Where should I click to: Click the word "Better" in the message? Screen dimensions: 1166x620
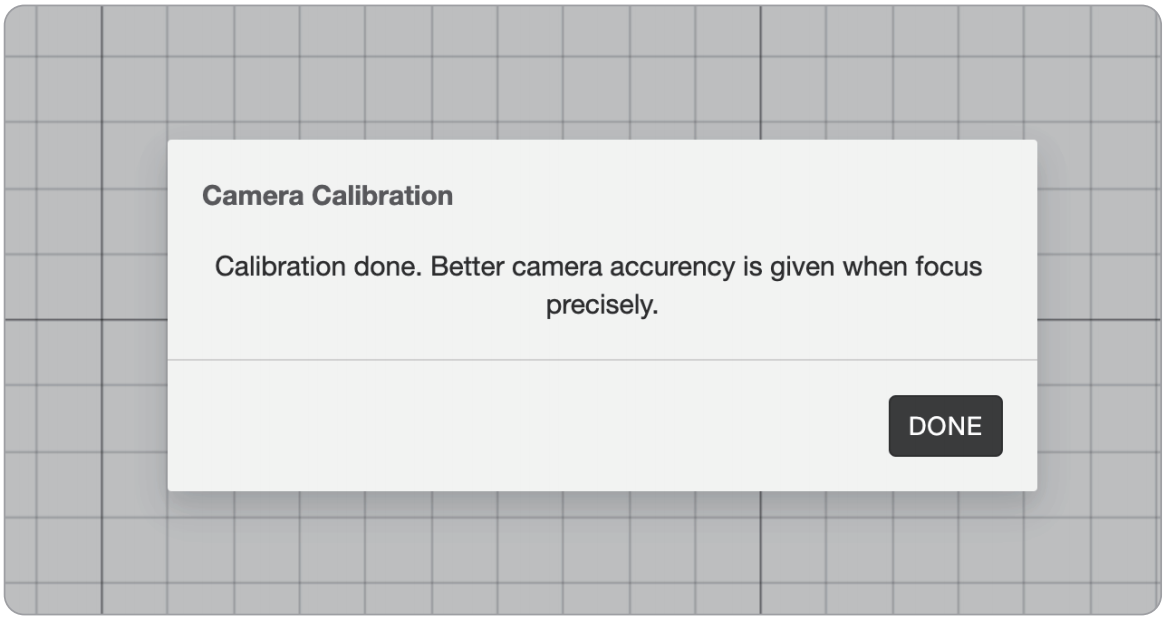click(x=468, y=266)
